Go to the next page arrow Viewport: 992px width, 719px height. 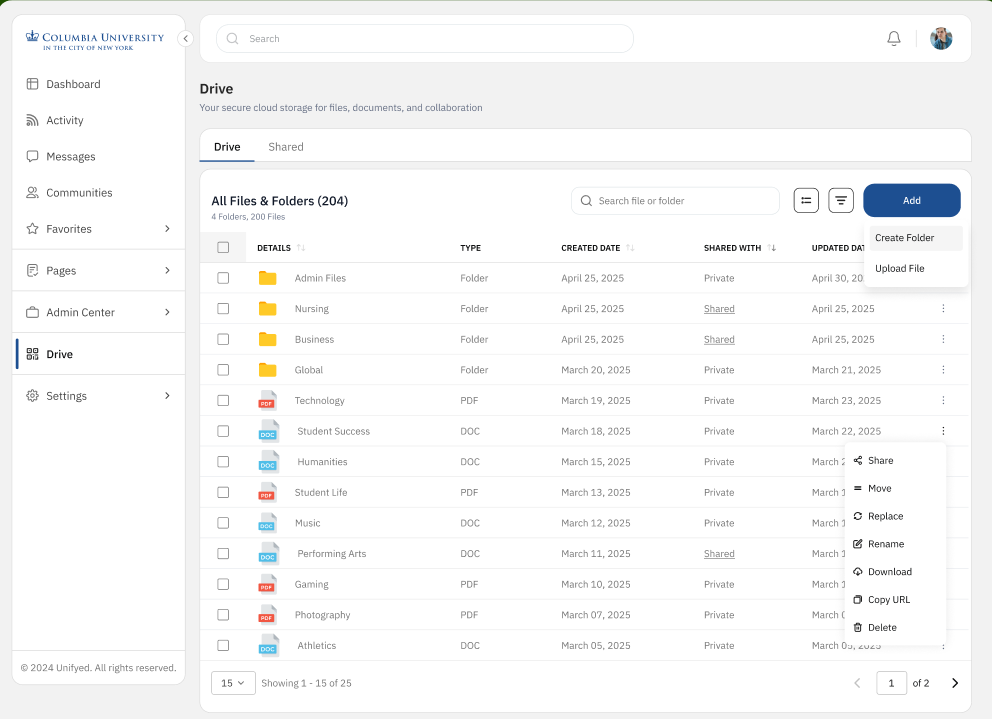pyautogui.click(x=954, y=683)
